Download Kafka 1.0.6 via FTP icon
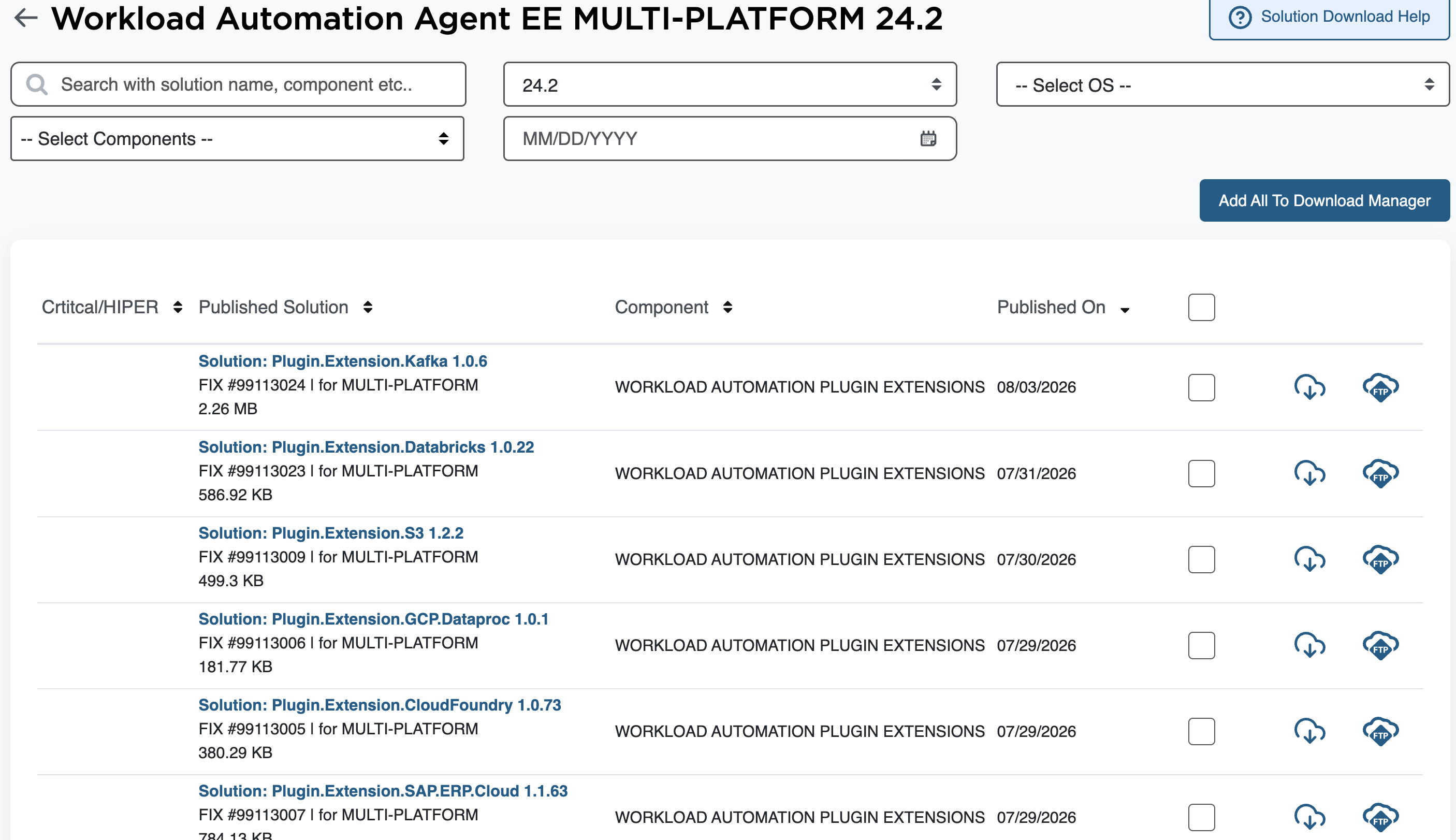This screenshot has height=840, width=1456. (x=1380, y=387)
